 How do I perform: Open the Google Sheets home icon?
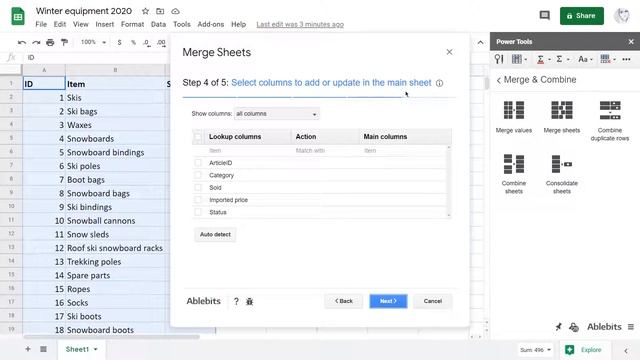coord(18,16)
